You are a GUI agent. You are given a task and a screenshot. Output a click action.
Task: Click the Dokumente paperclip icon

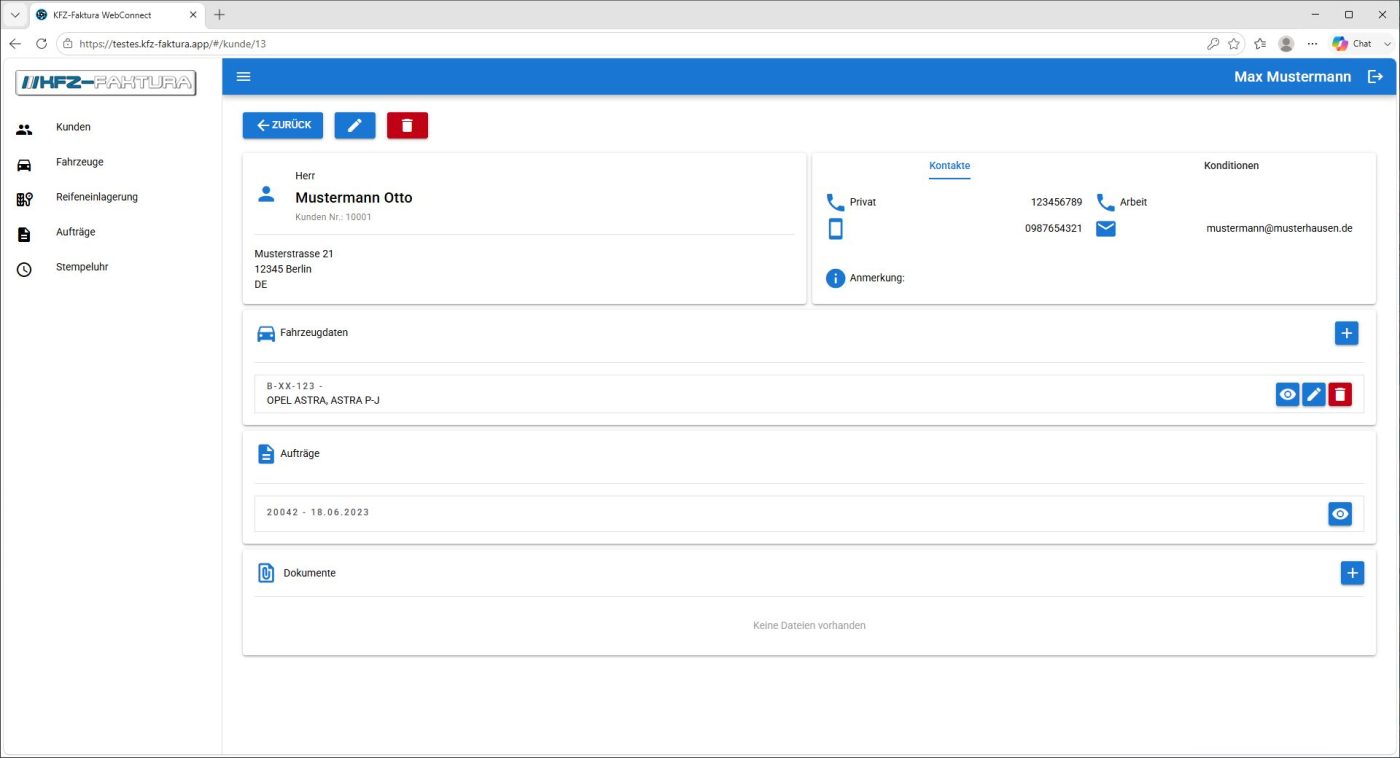266,573
